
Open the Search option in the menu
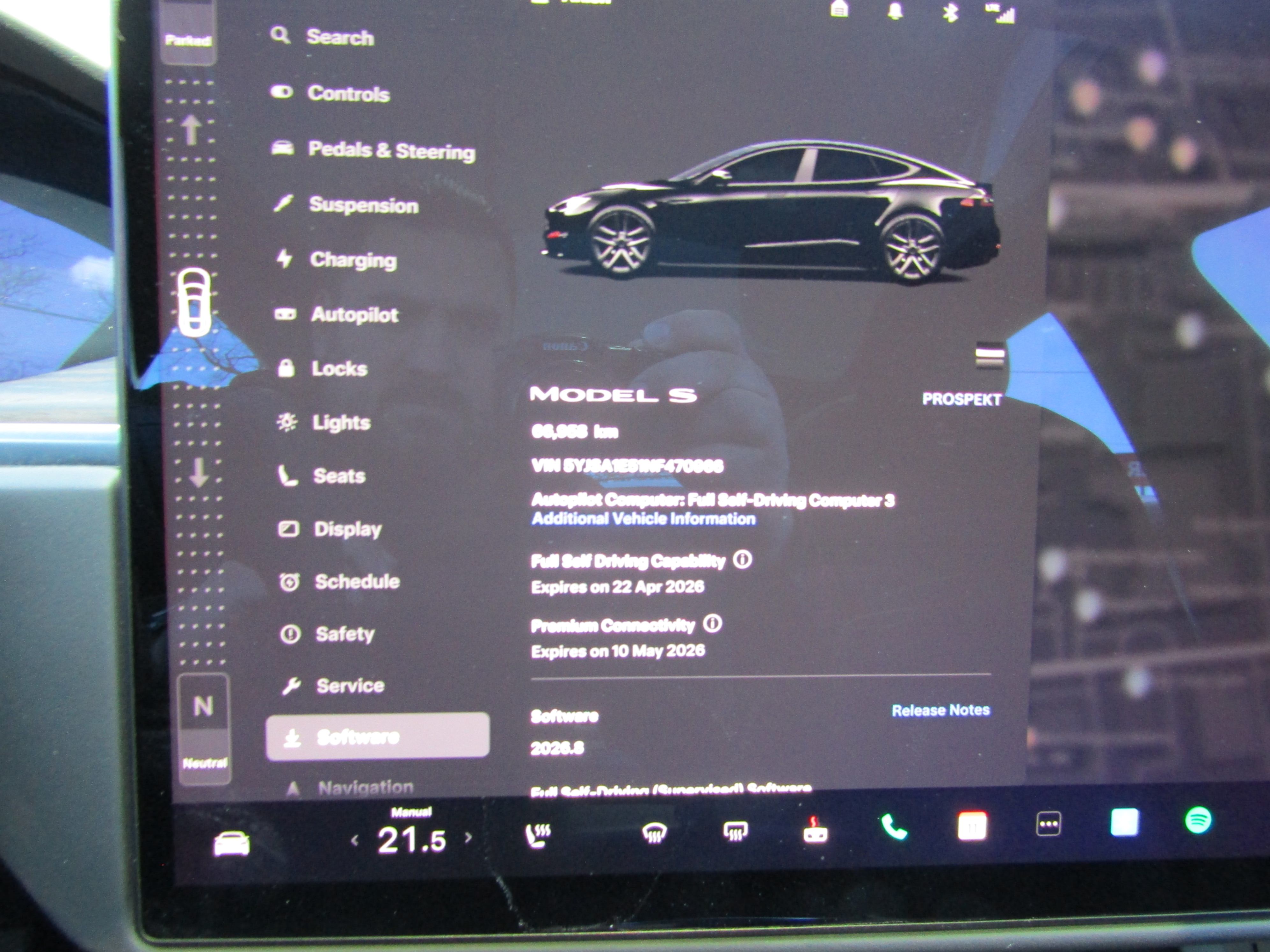[x=322, y=37]
